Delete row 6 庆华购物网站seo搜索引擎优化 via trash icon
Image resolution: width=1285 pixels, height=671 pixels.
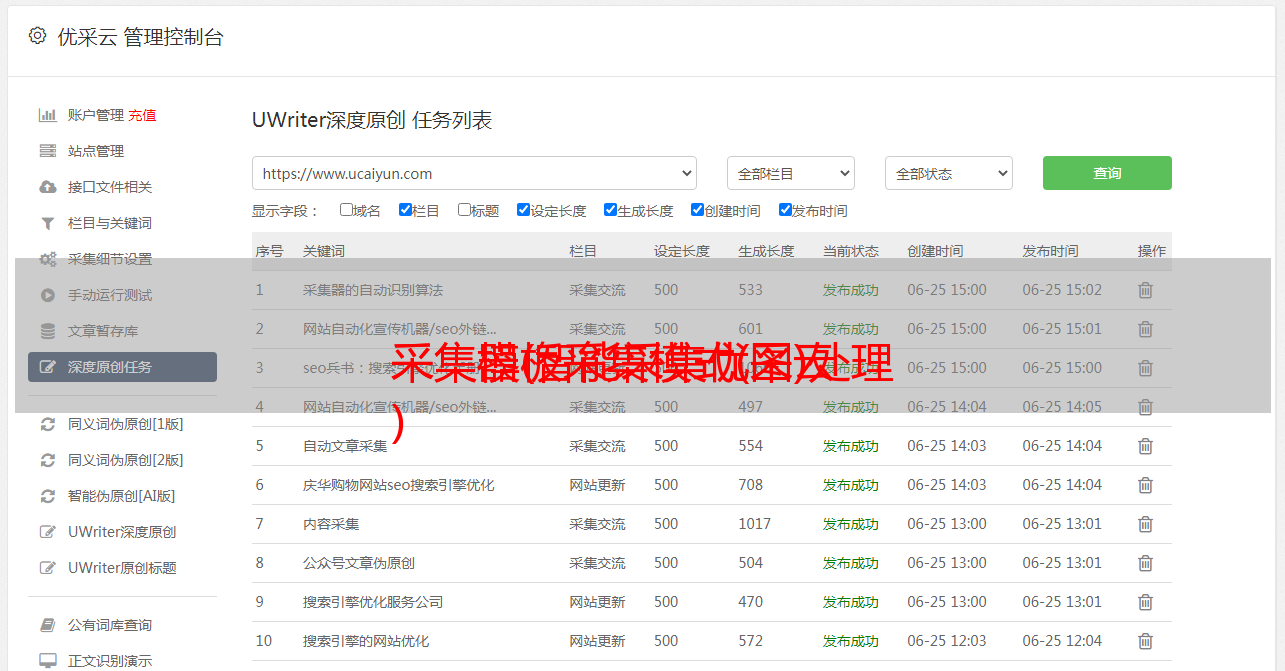click(1146, 485)
